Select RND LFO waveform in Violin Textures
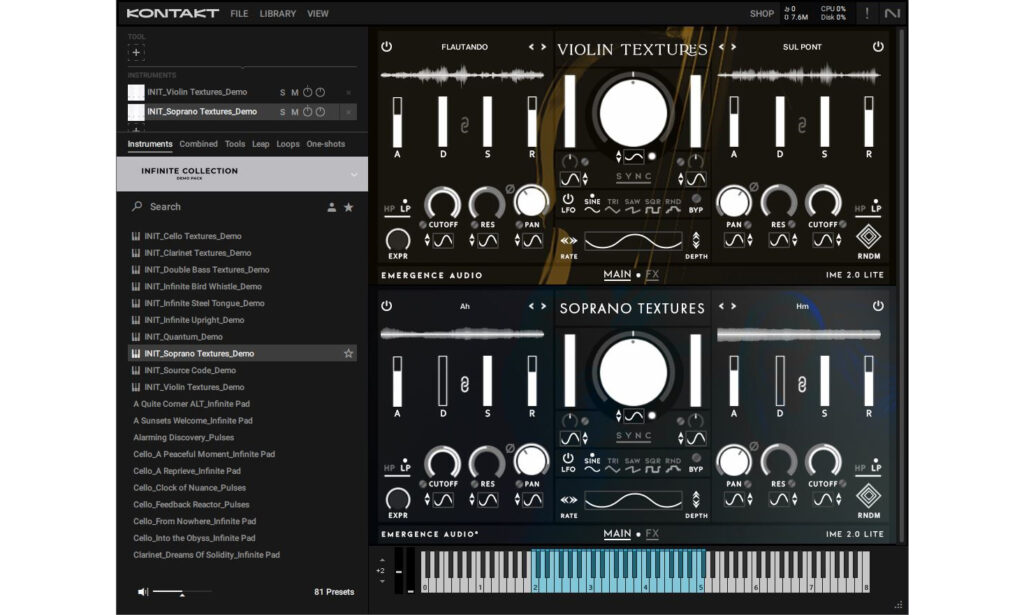 [673, 206]
